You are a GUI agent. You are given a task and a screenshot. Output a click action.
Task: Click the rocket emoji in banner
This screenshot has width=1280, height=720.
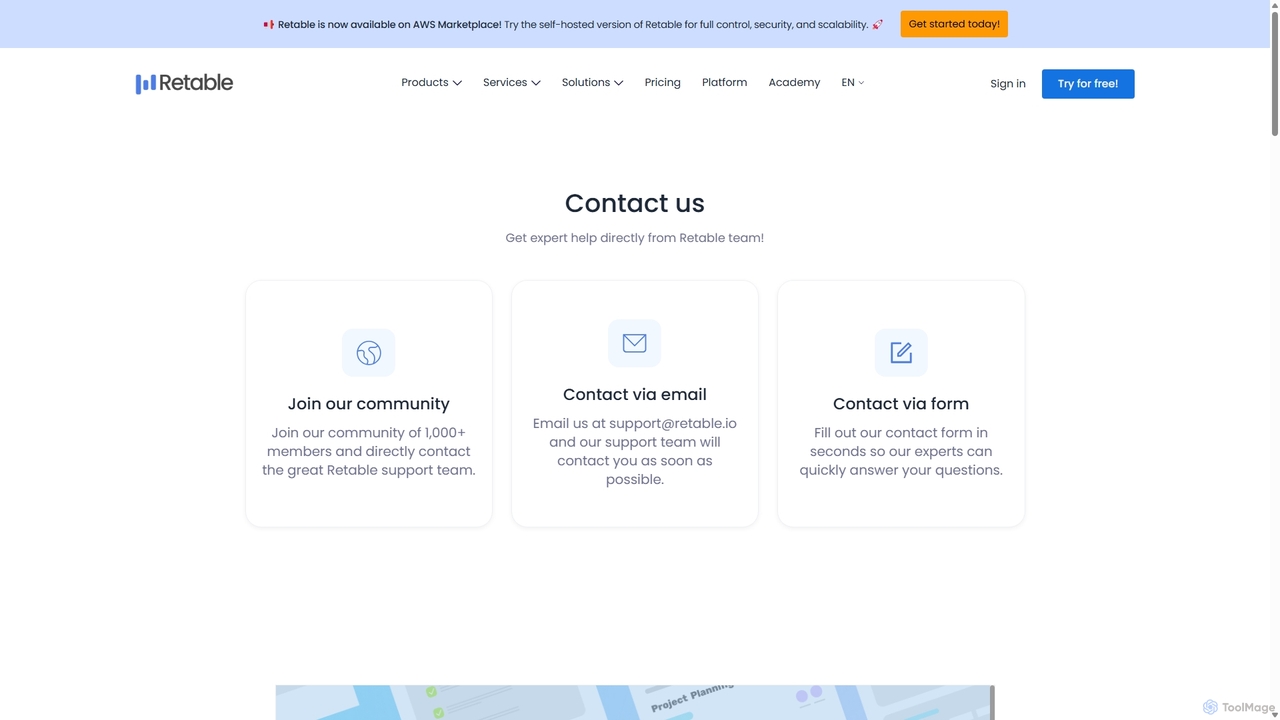[x=878, y=24]
